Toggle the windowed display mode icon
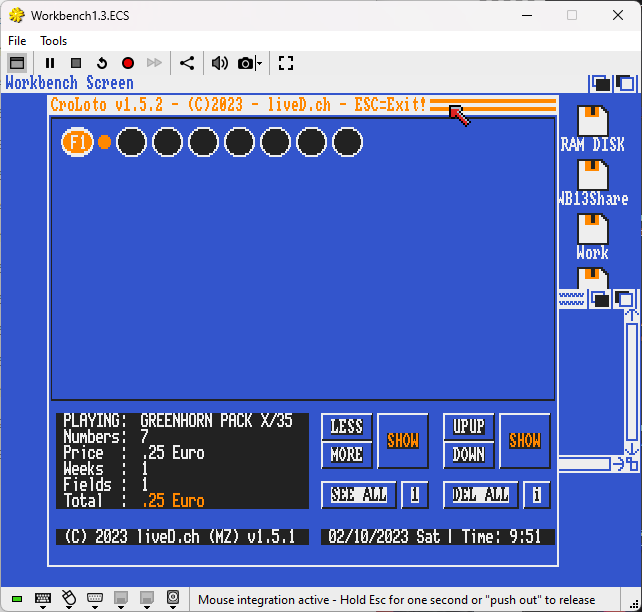This screenshot has width=642, height=612. [x=17, y=63]
